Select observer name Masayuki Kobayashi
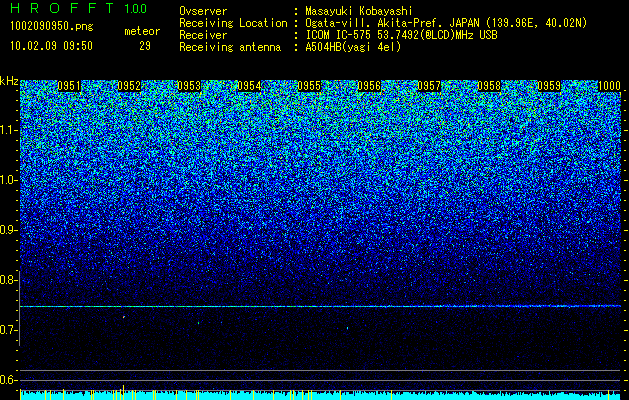Screen dimensions: 629x400 click(x=359, y=11)
